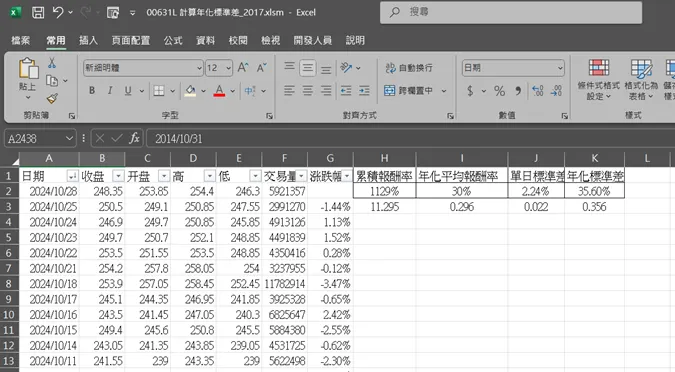Click the decrease indent icon
The image size is (675, 372).
pos(346,90)
